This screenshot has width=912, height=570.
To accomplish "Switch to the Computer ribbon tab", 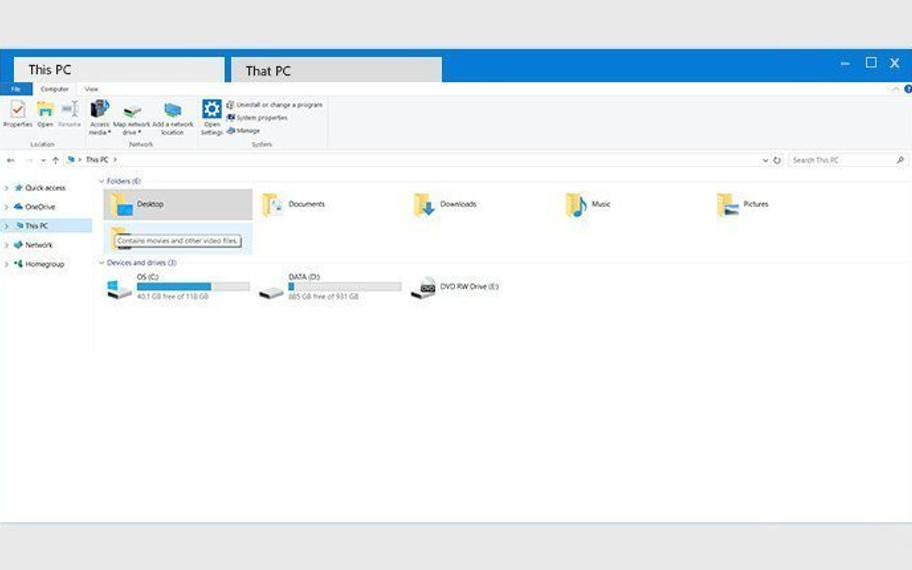I will (55, 89).
